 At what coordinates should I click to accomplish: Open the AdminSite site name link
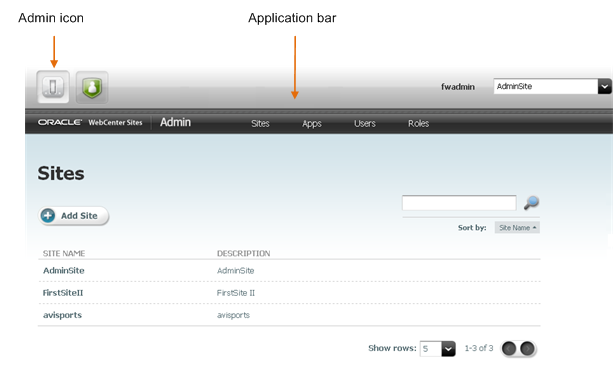[64, 270]
